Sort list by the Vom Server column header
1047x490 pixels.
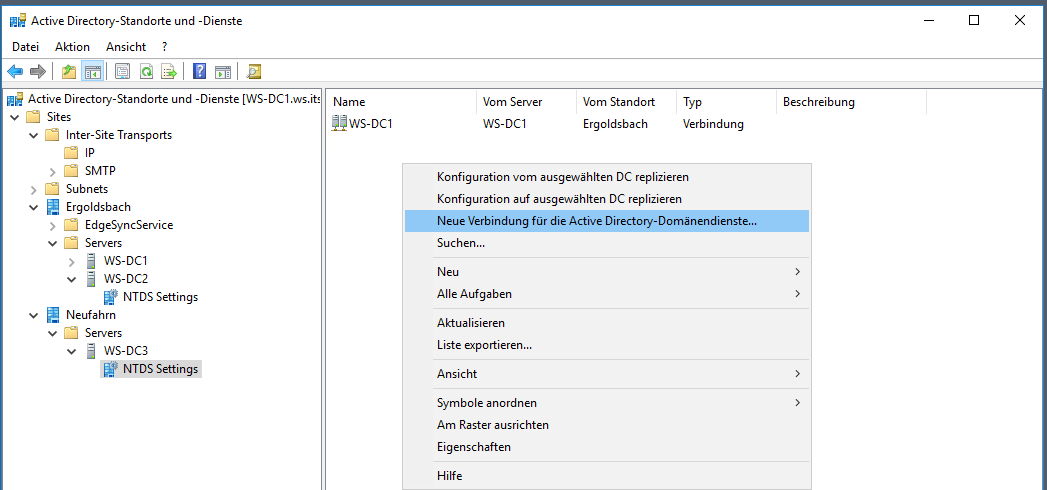pyautogui.click(x=526, y=102)
